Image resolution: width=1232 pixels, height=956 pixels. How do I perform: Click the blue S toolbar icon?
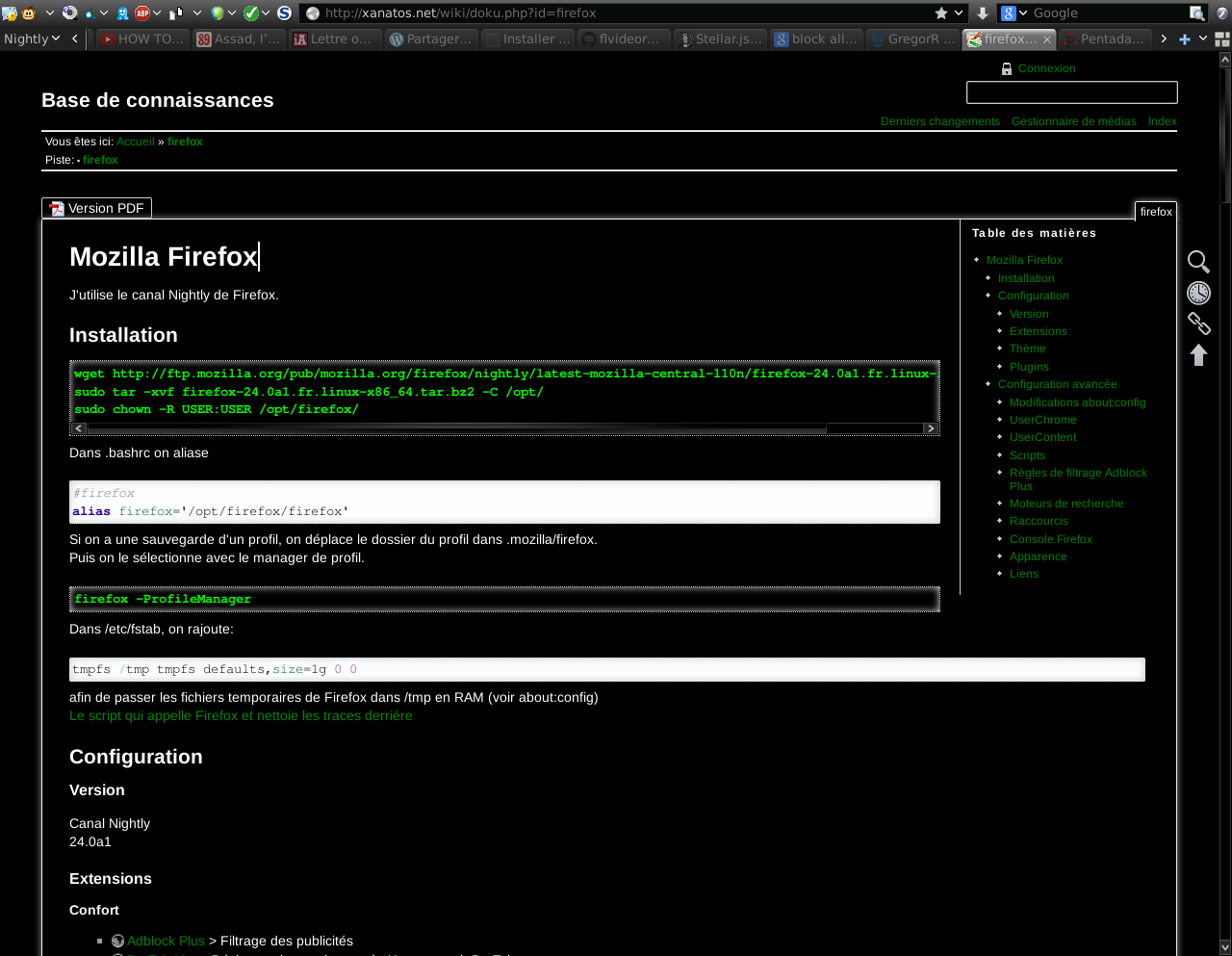[285, 13]
